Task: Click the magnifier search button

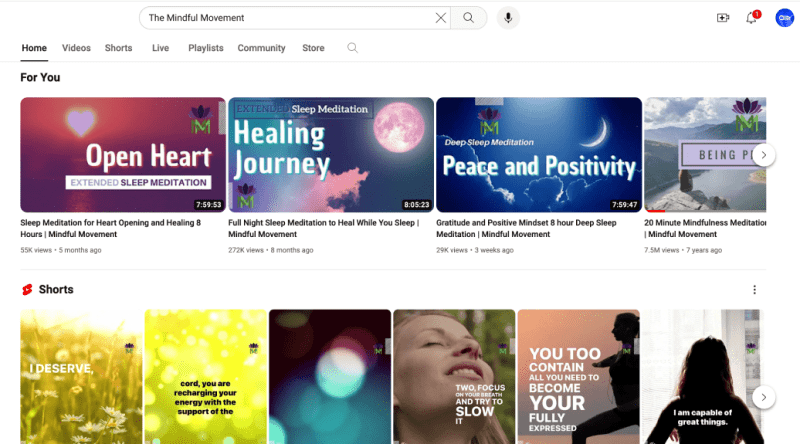Action: [468, 18]
